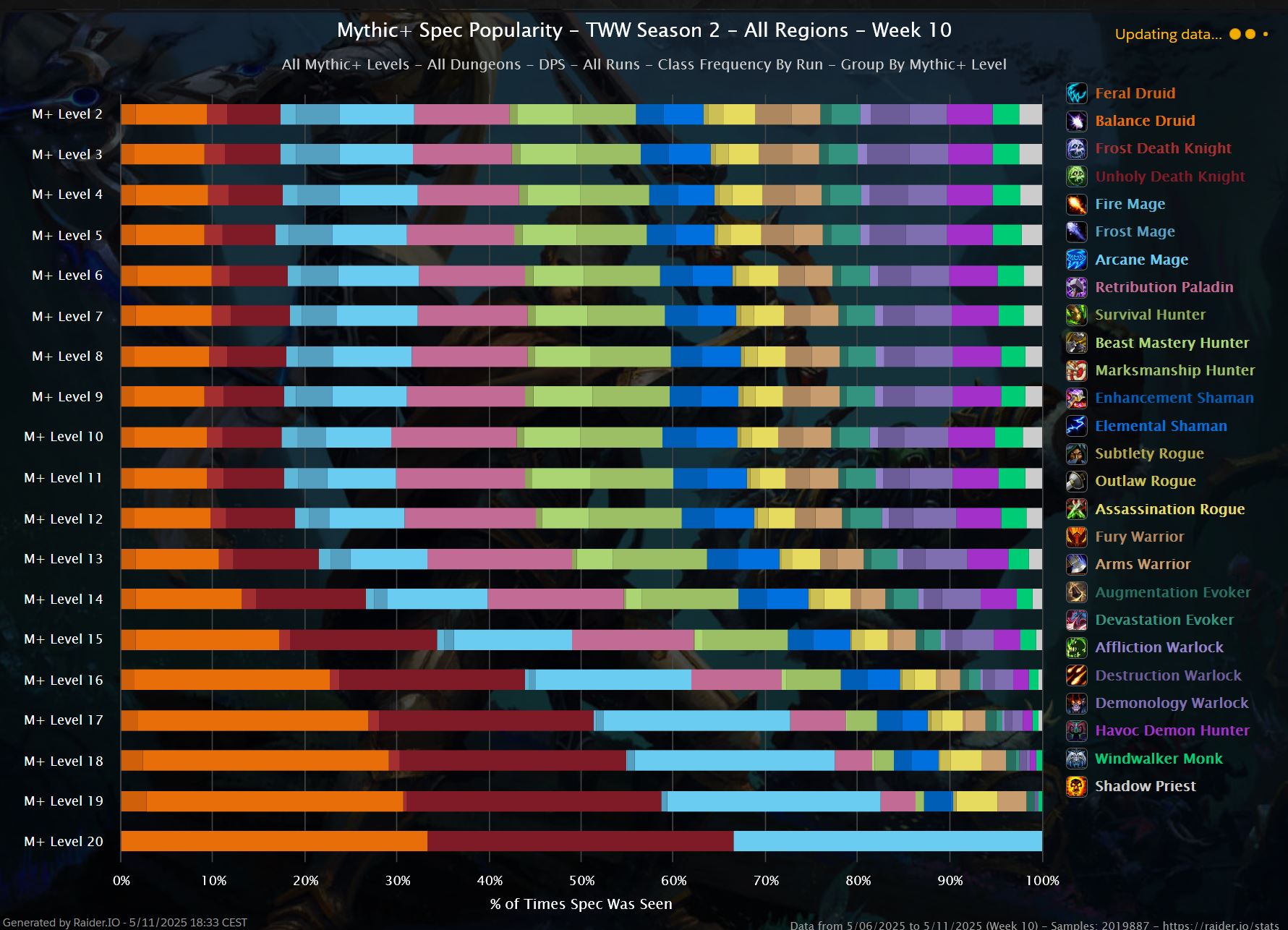Viewport: 1288px width, 930px height.
Task: Click the Assassination Rogue legend icon
Action: 1076,509
